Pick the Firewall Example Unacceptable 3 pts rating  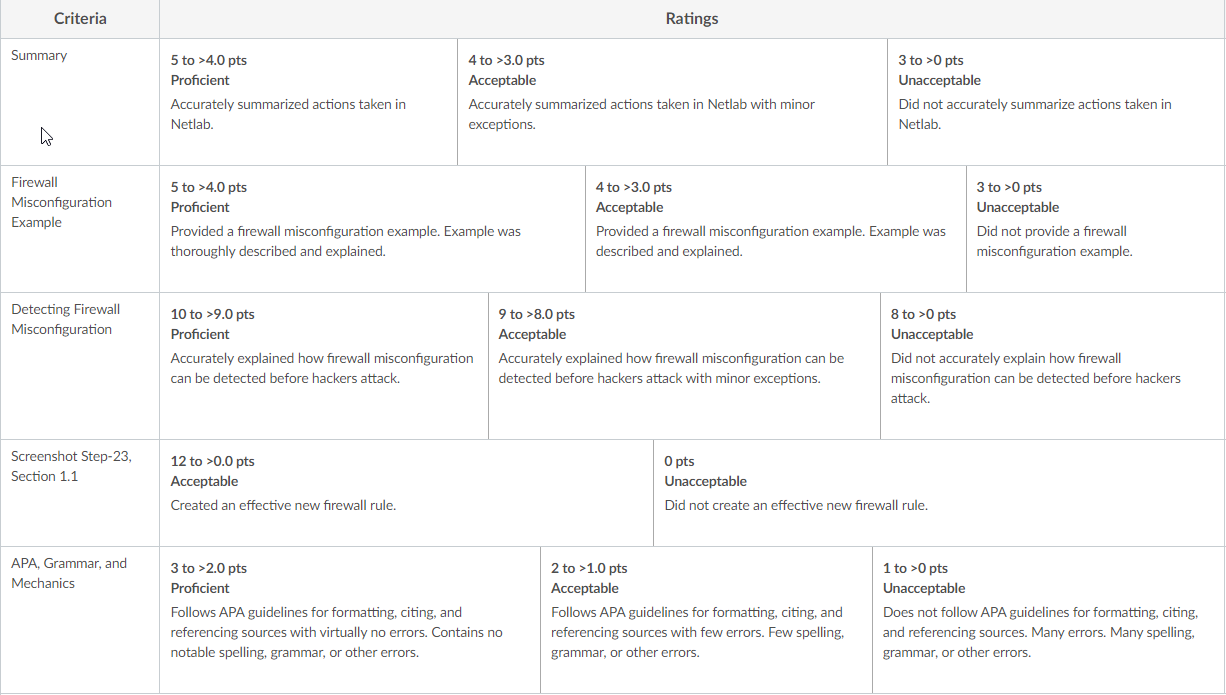pyautogui.click(x=1096, y=229)
